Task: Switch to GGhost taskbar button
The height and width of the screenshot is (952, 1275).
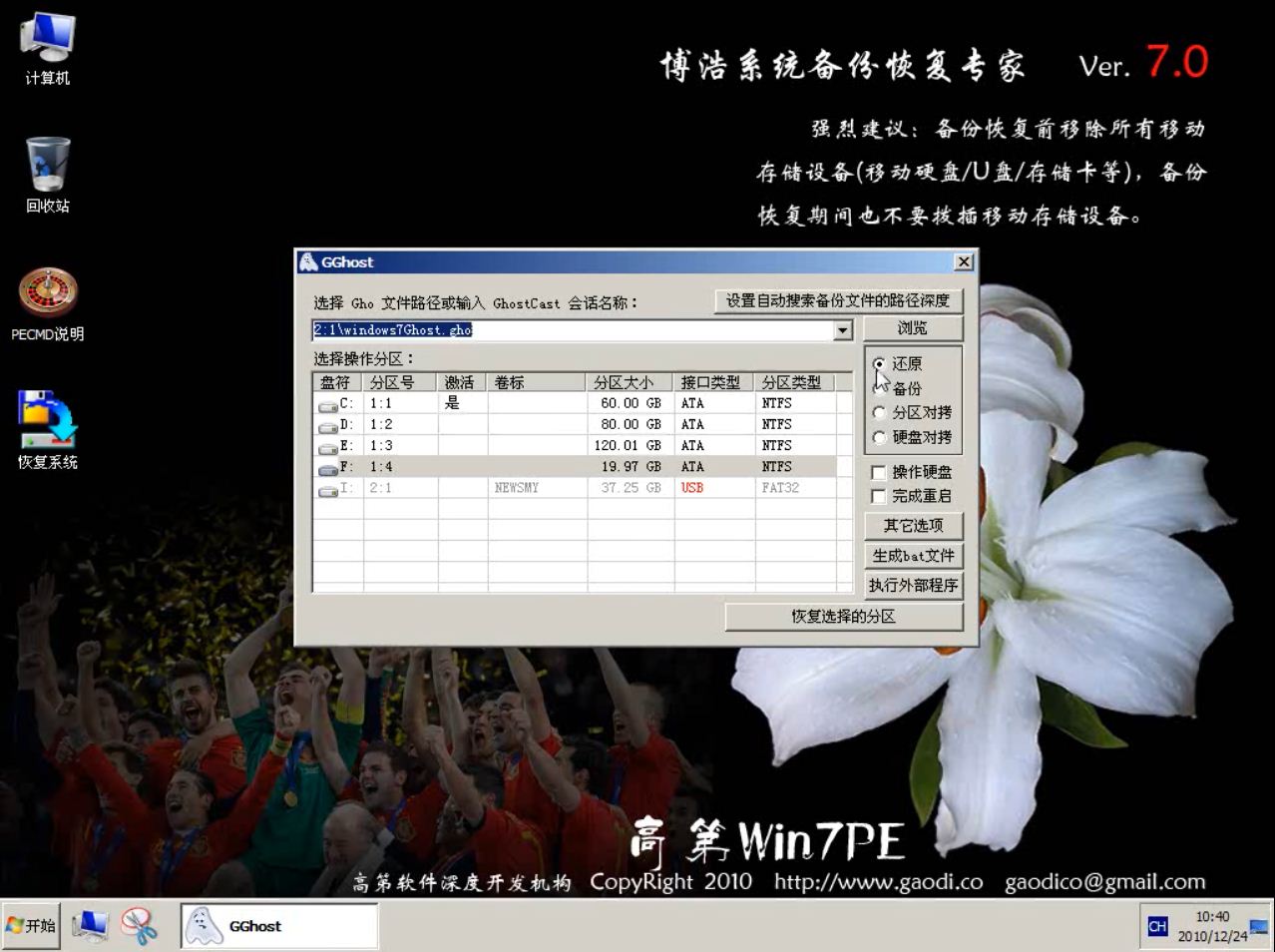Action: (279, 926)
